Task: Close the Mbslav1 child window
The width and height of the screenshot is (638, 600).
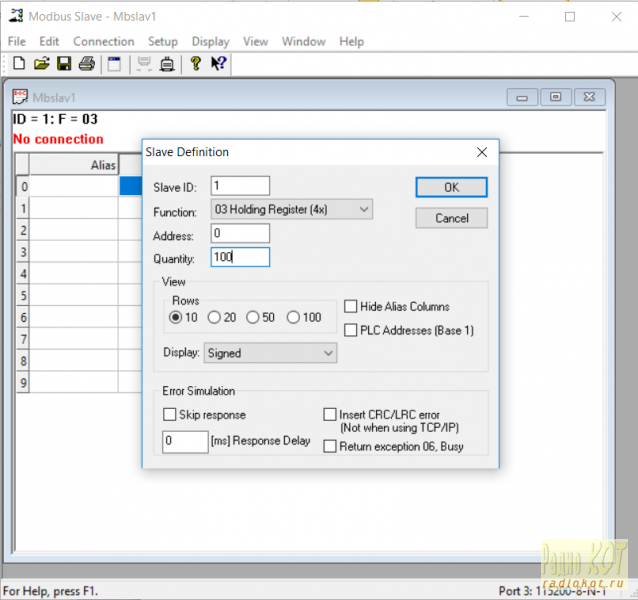Action: coord(589,97)
